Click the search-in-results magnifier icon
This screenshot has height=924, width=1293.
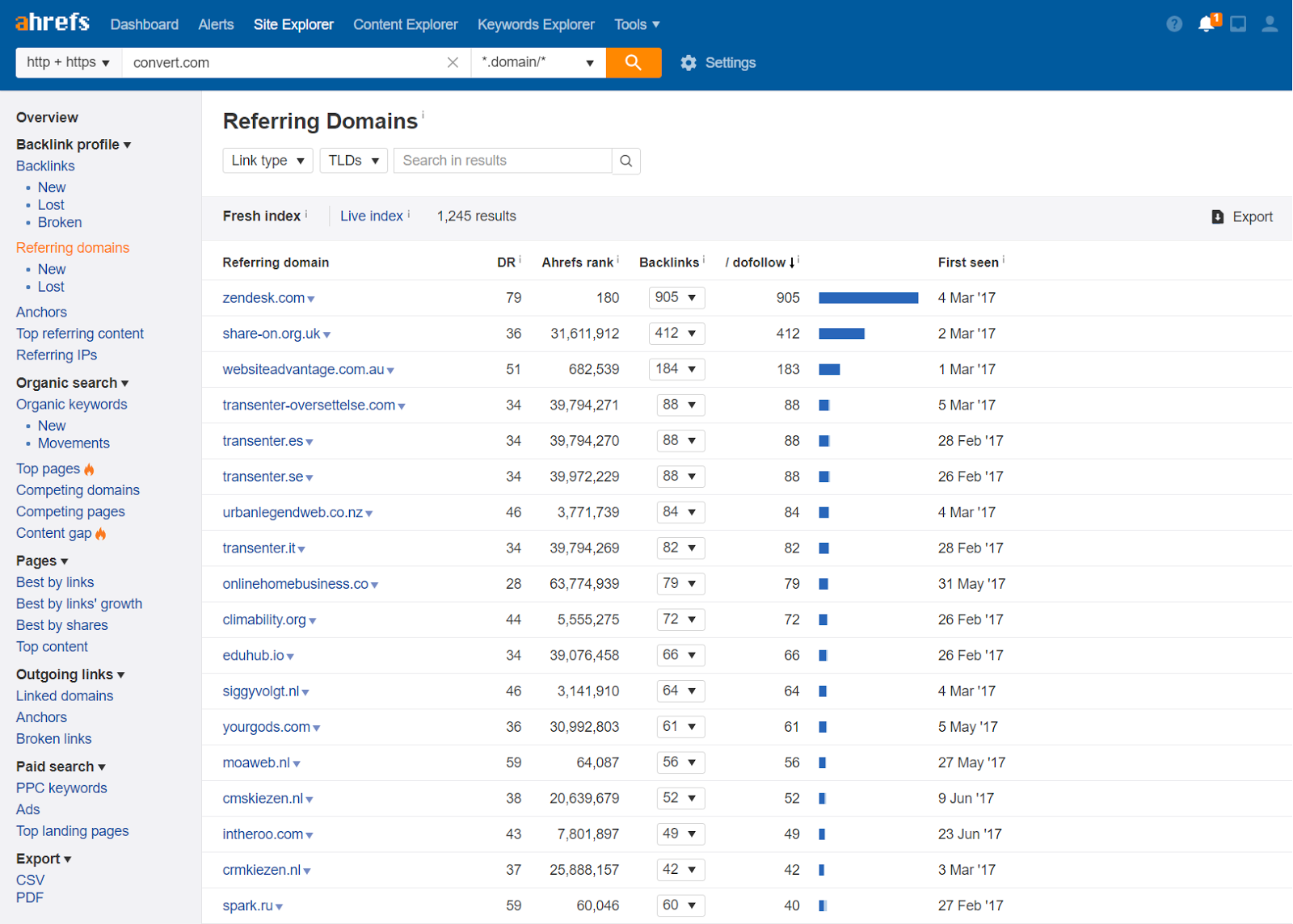(x=626, y=161)
